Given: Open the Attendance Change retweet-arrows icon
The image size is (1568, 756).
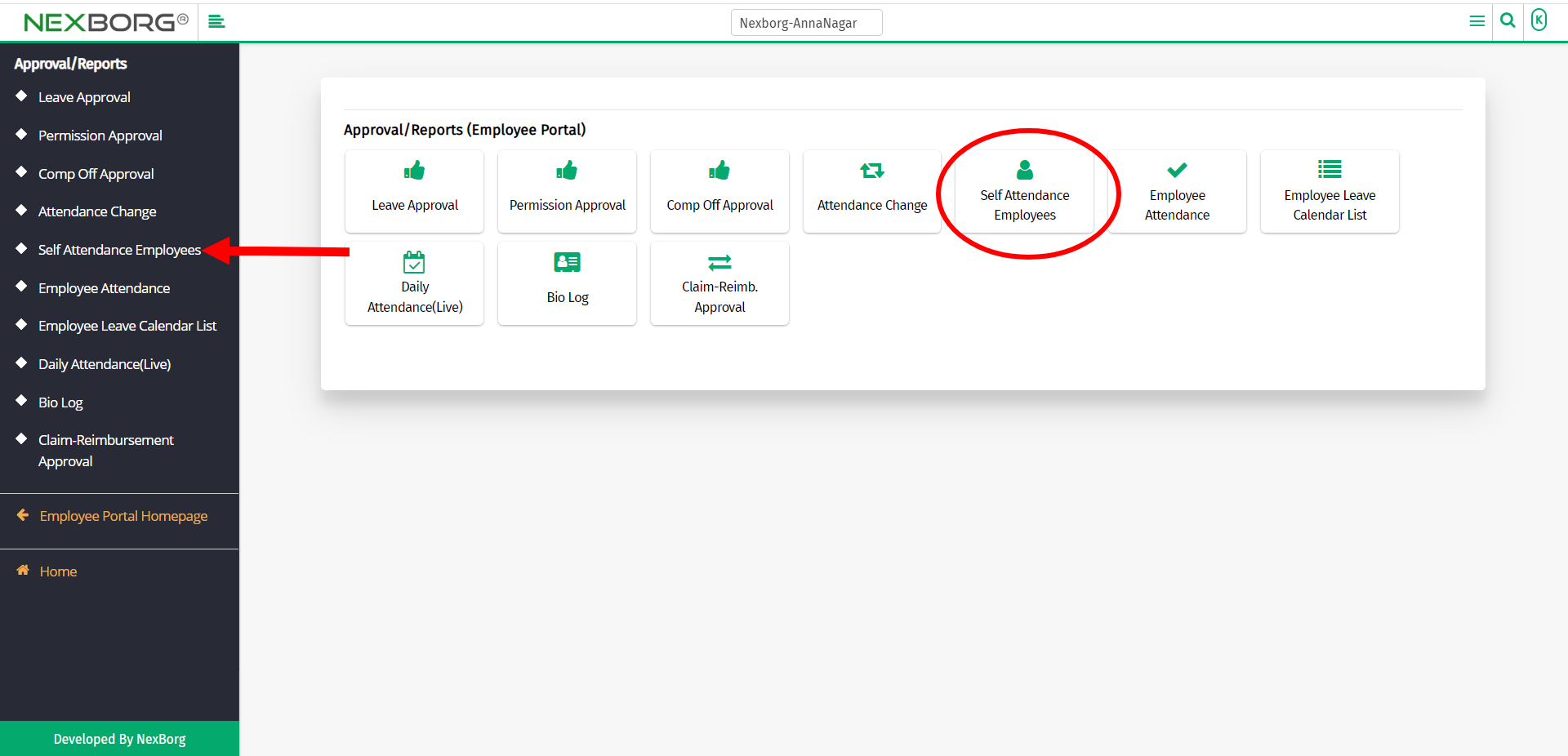Looking at the screenshot, I should point(871,171).
